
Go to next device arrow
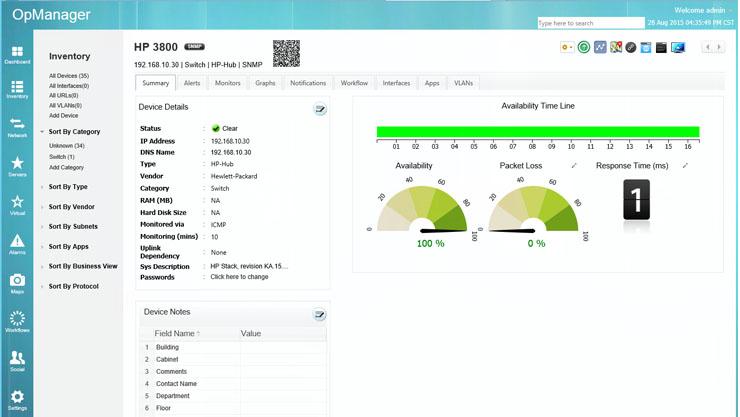point(719,47)
